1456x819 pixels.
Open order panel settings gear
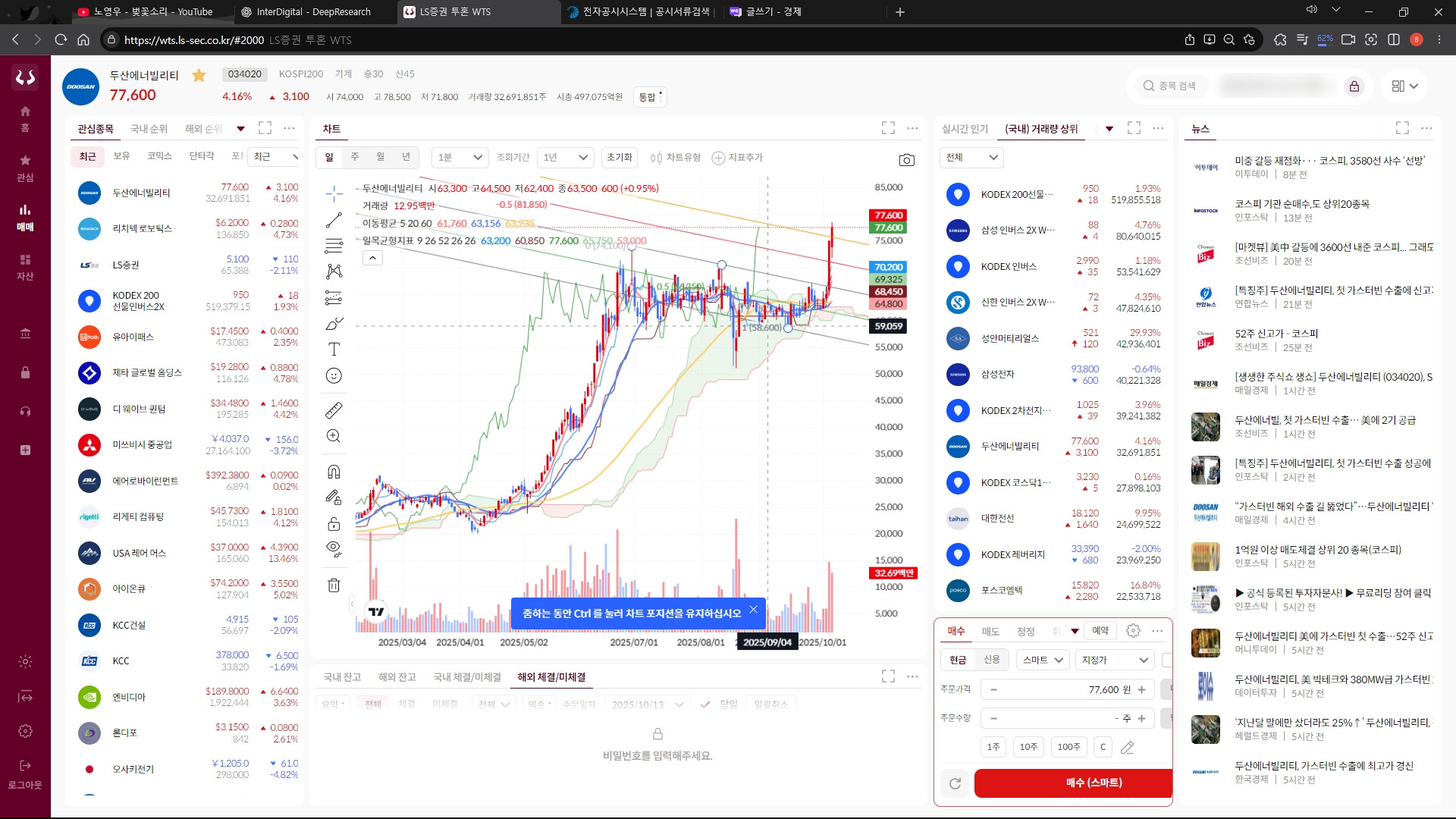click(1133, 631)
